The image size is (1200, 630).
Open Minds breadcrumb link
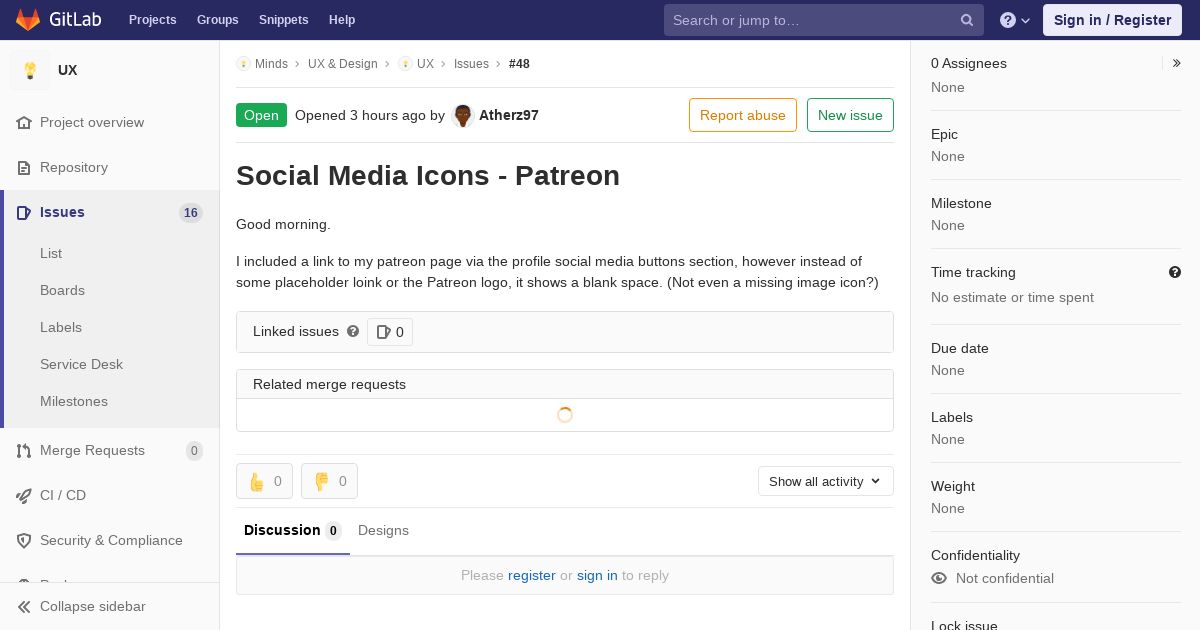(x=271, y=64)
